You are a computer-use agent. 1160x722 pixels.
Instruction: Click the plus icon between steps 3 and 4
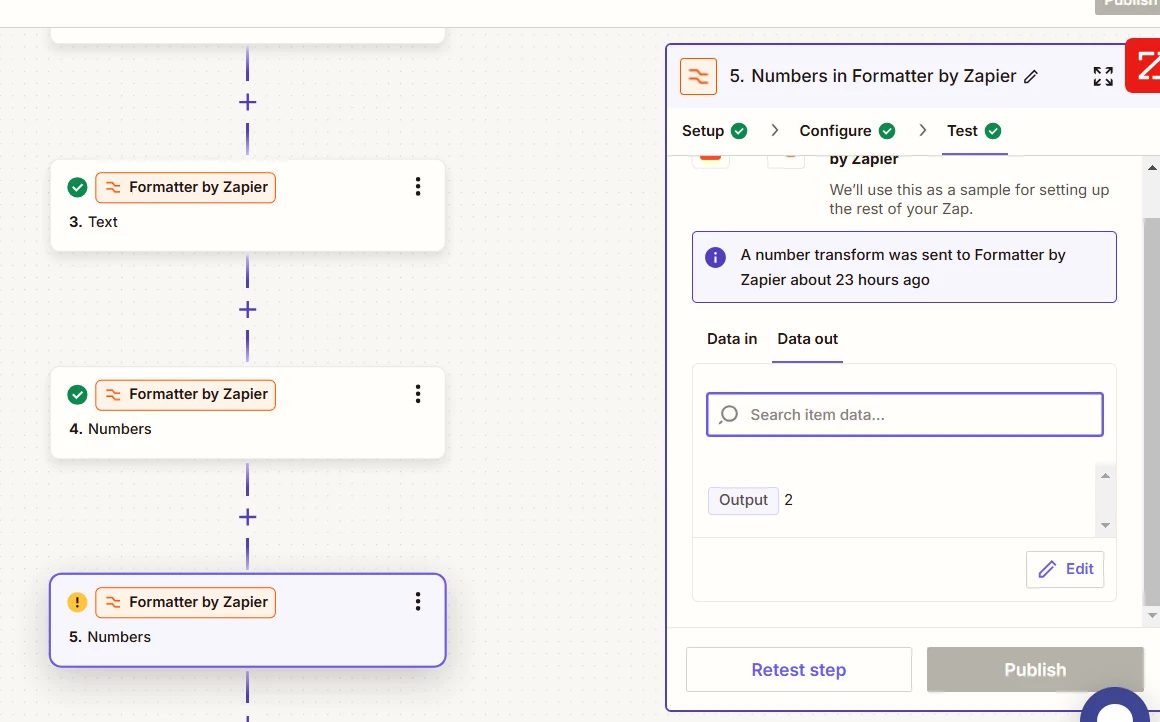click(x=248, y=309)
